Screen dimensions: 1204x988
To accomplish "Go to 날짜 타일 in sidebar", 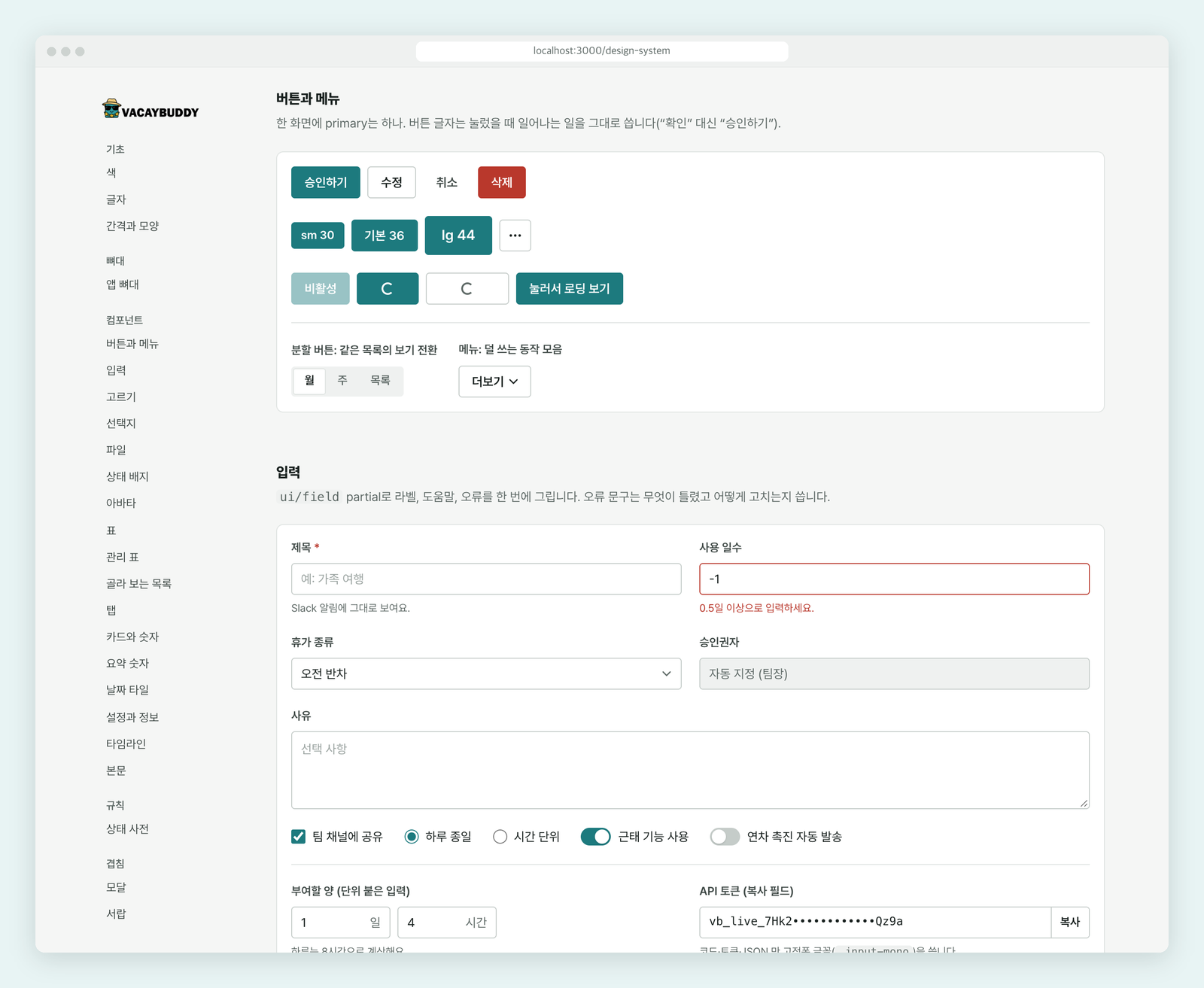I will (127, 690).
